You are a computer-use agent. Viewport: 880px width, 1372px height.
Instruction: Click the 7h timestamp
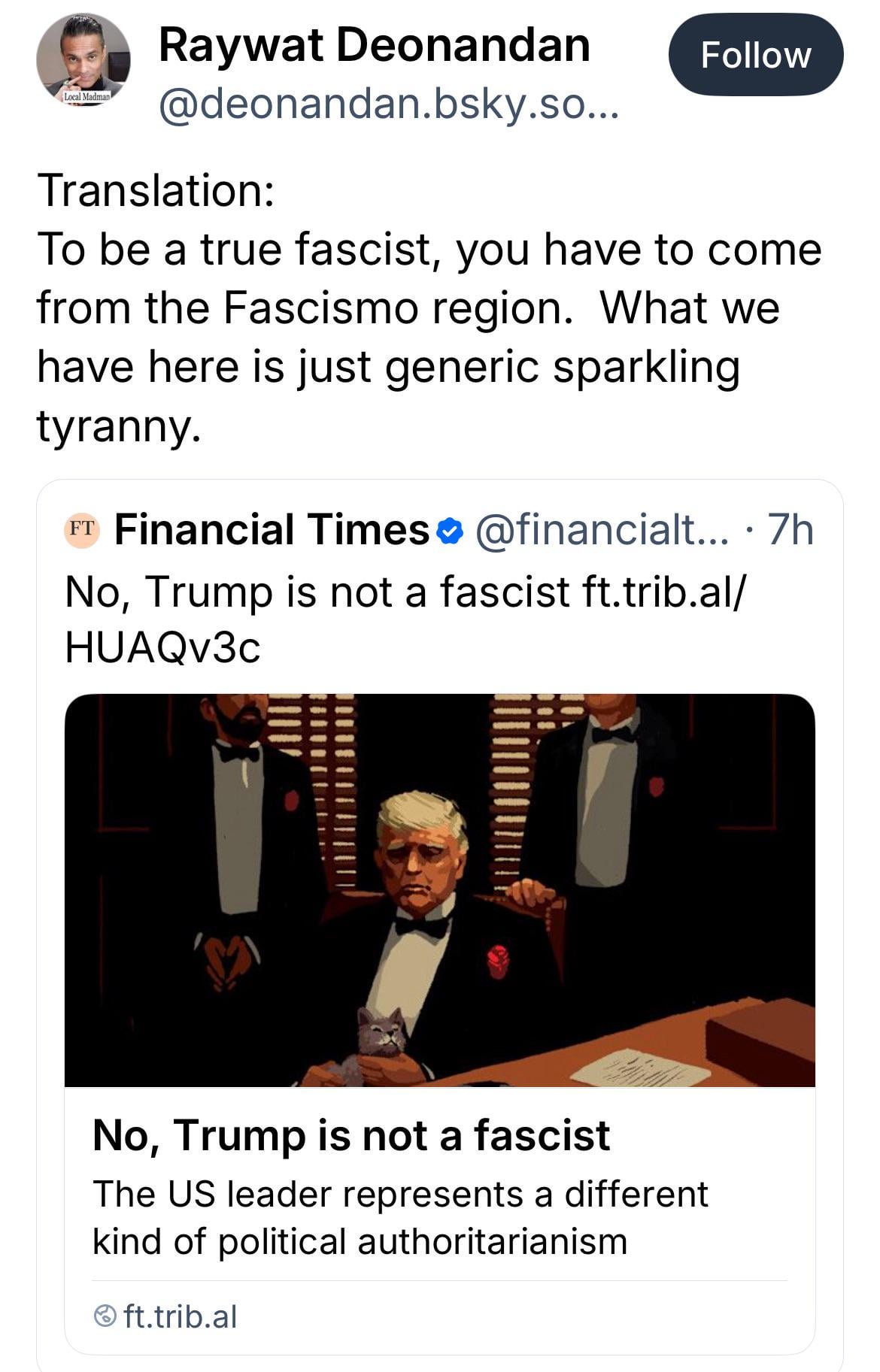click(790, 530)
